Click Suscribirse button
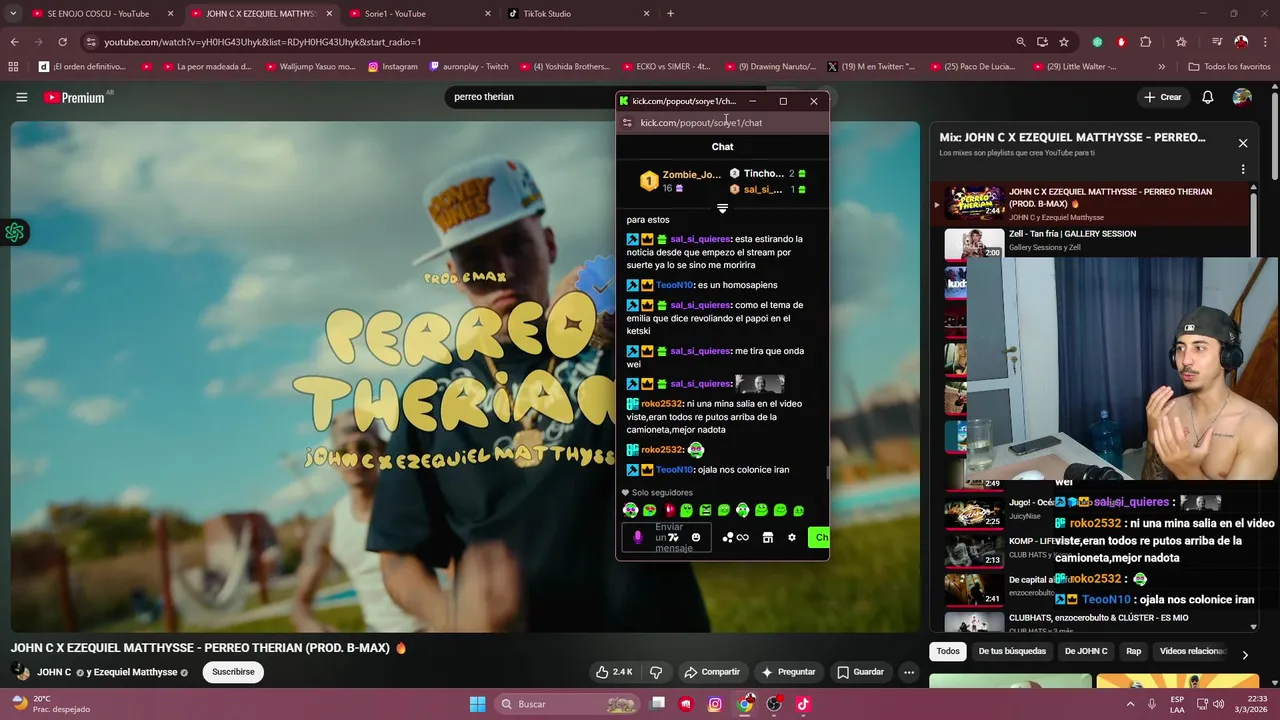This screenshot has height=720, width=1280. 233,672
